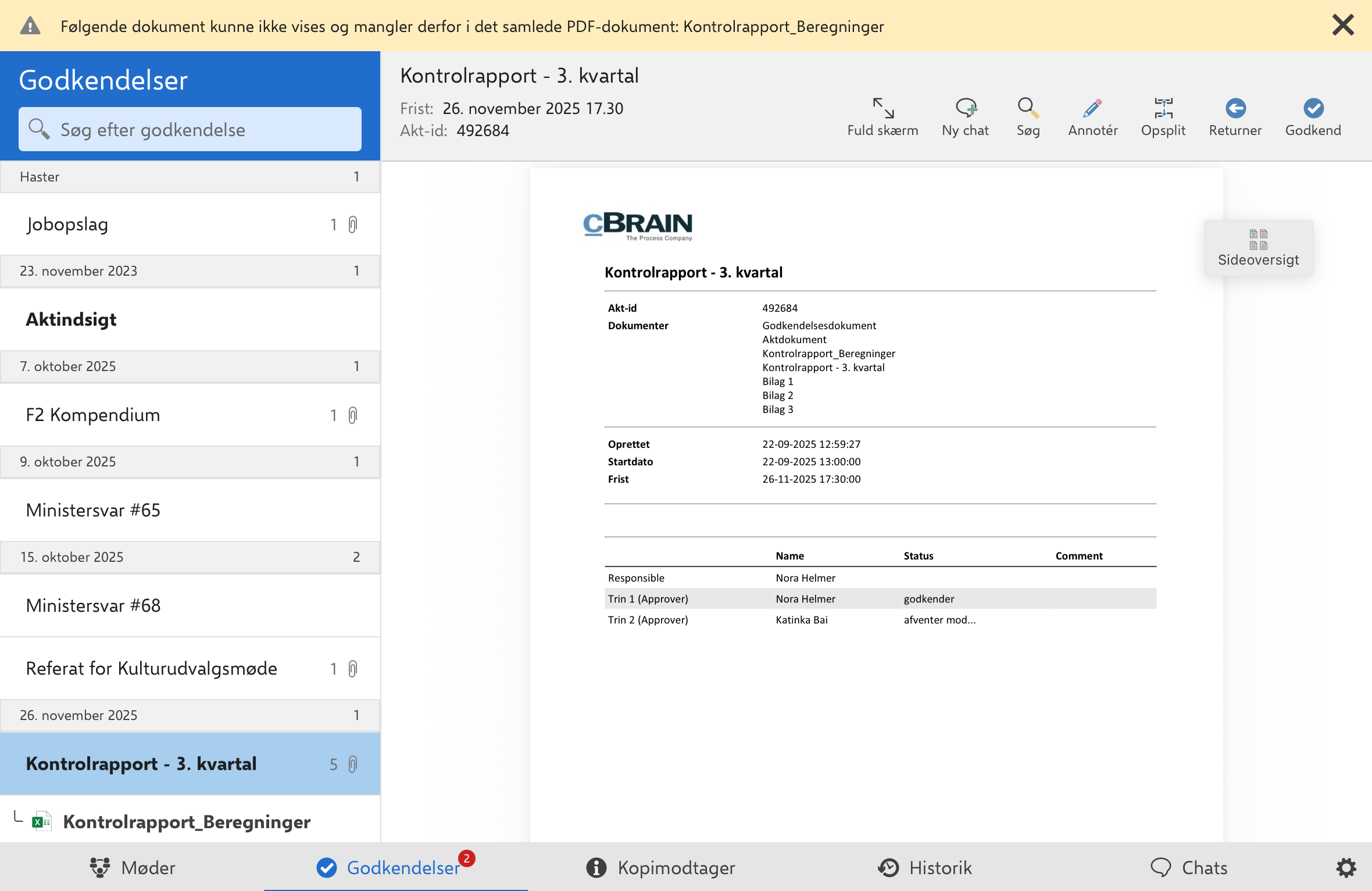1372x891 pixels.
Task: Collapse the 26. november 2025 group
Action: [190, 715]
